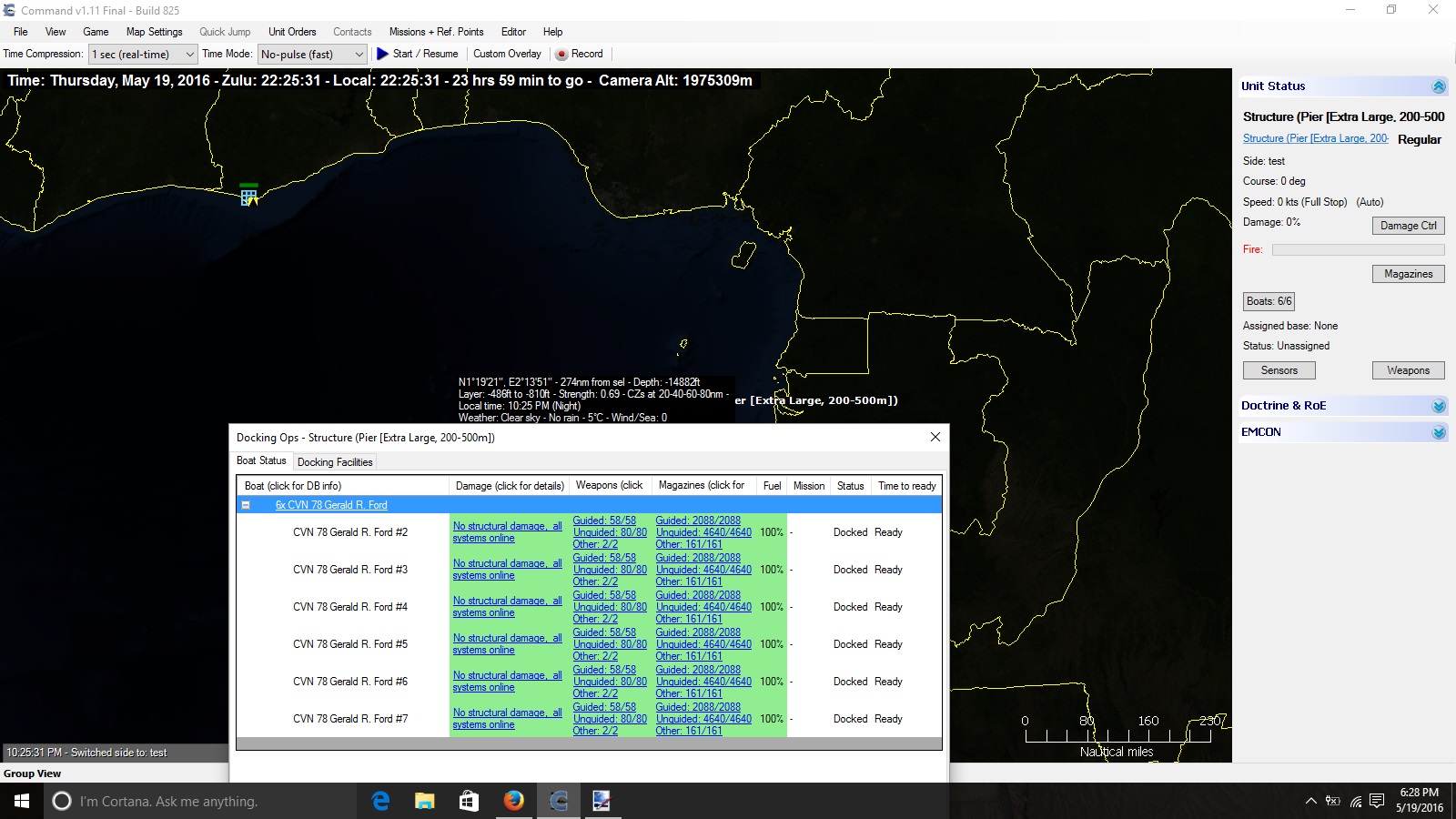This screenshot has height=819, width=1456.
Task: Click the Magazines button
Action: (1408, 274)
